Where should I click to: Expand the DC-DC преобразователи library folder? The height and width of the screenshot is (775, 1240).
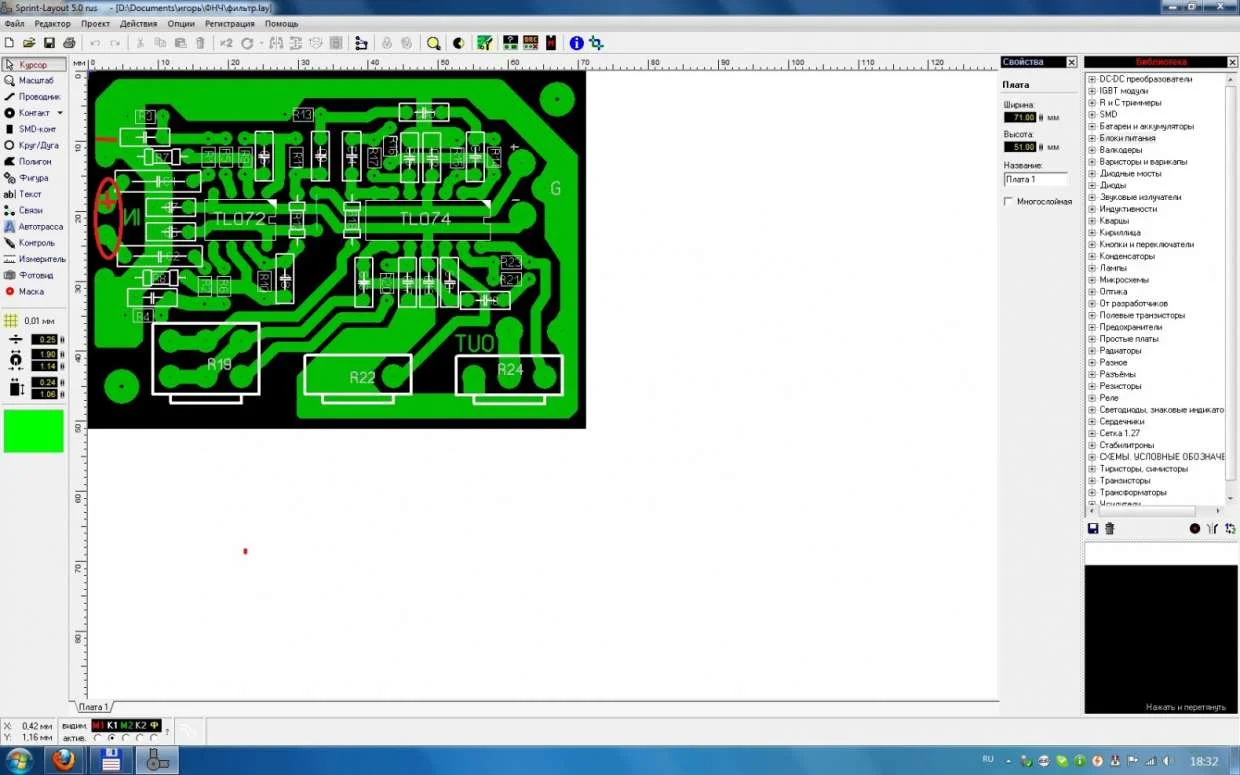1092,79
